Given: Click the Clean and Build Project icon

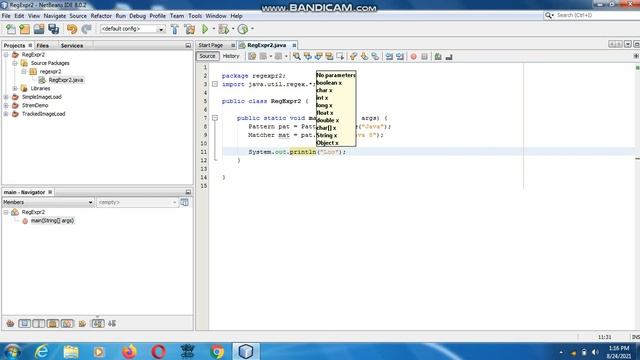Looking at the screenshot, I should click(x=189, y=29).
